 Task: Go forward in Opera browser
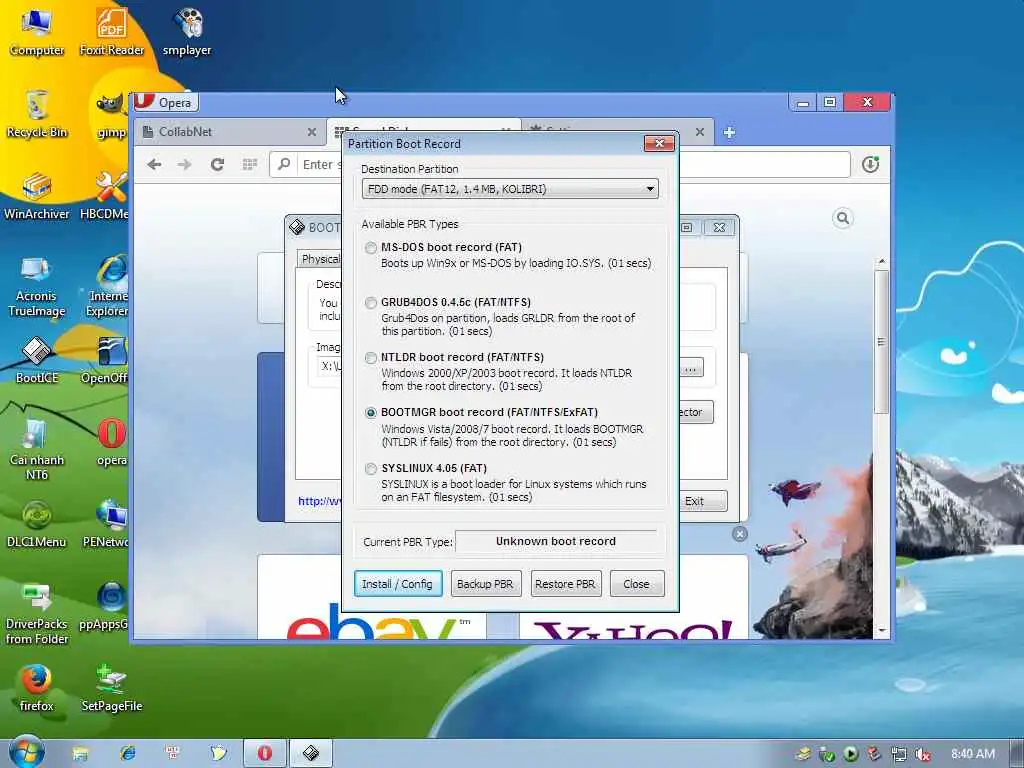185,165
